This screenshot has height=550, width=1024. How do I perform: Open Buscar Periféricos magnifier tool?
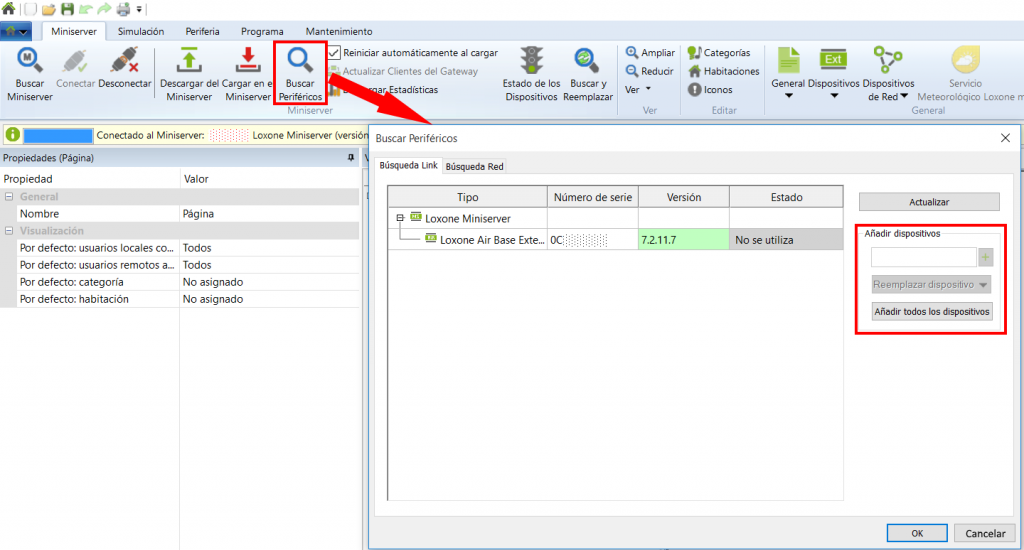point(301,62)
